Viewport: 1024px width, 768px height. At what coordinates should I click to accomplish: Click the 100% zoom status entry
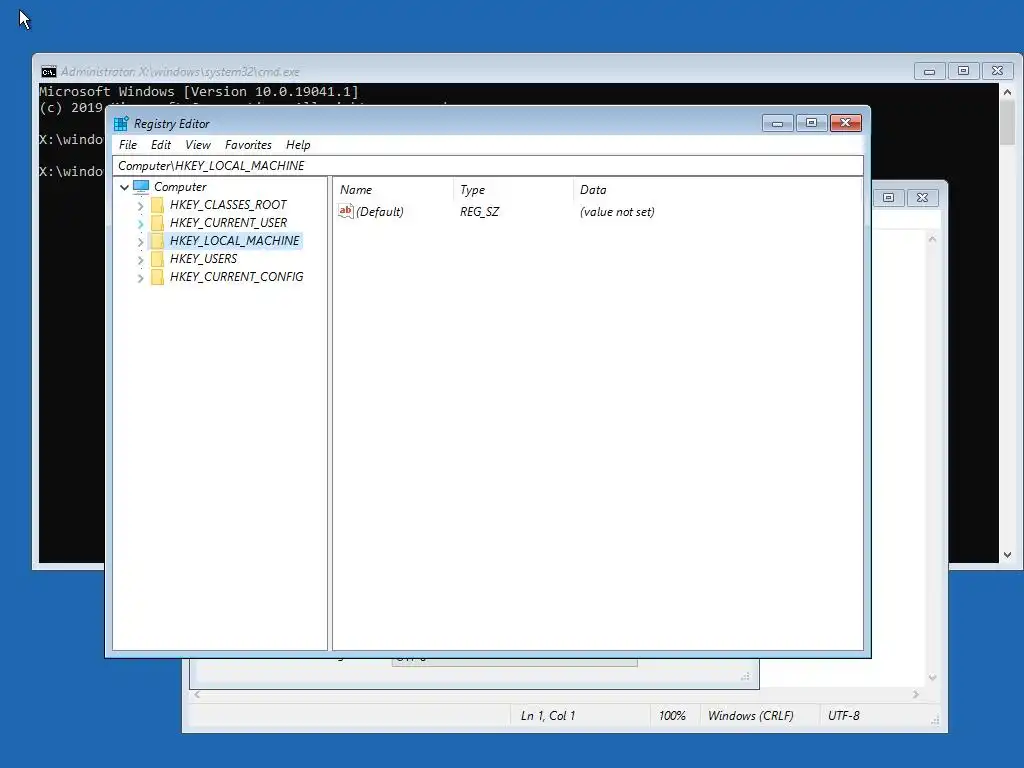pyautogui.click(x=672, y=716)
